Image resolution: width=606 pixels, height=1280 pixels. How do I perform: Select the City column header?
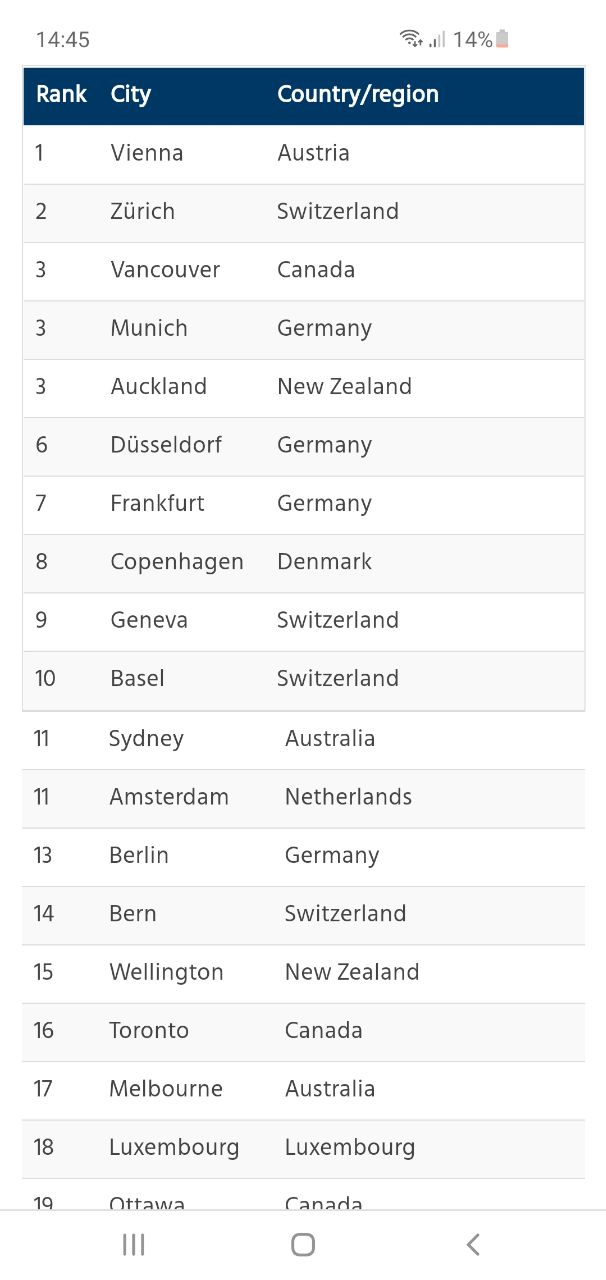click(x=131, y=95)
